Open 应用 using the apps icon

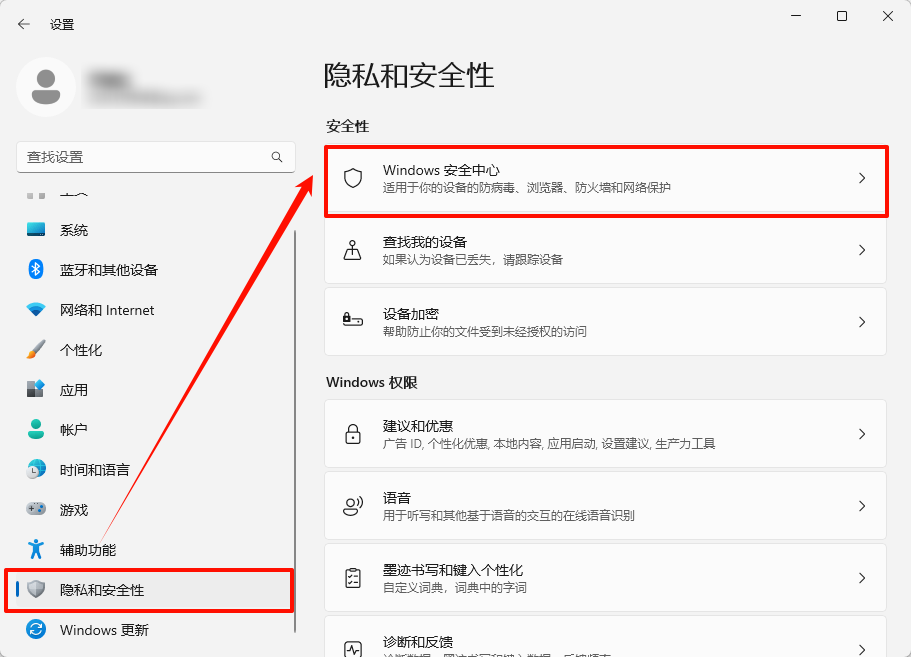coord(34,390)
